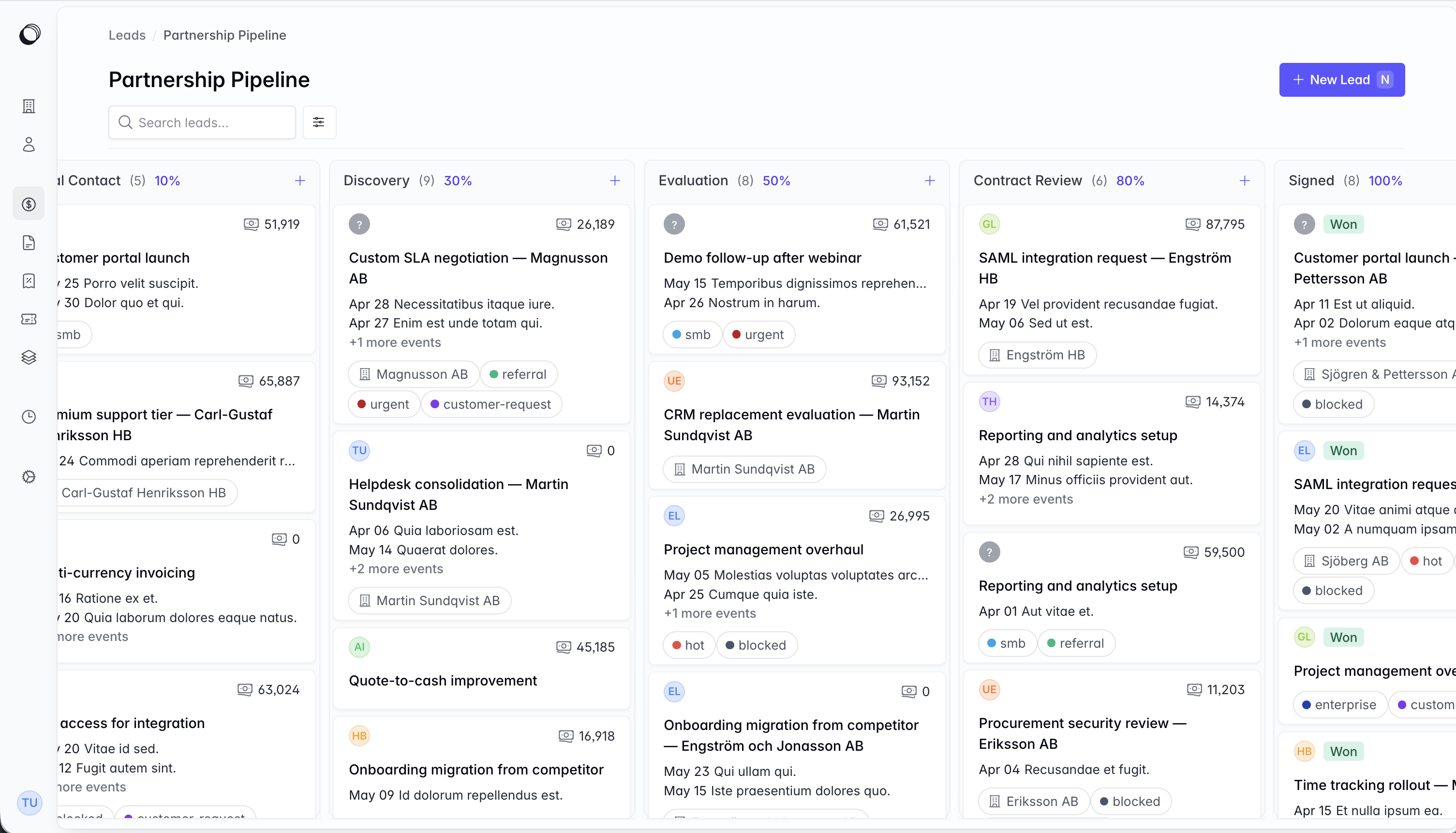Screen dimensions: 1456x833
Task: Expand '+2 more events' on Reporting and analytics card
Action: pos(1026,499)
